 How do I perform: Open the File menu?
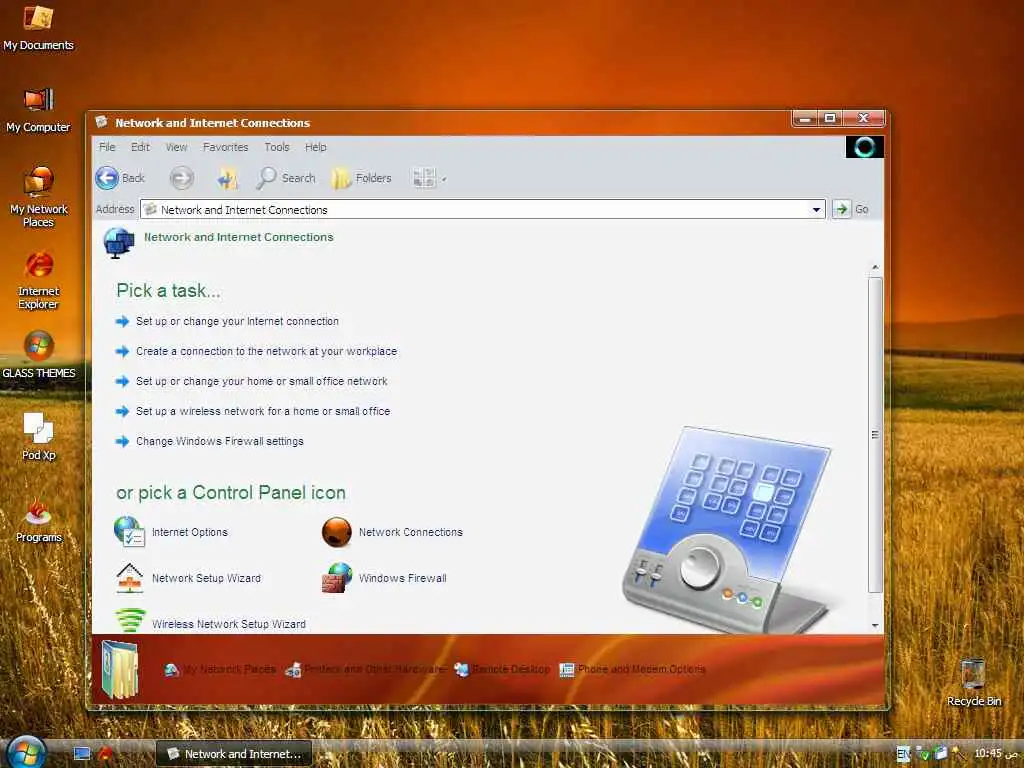(107, 147)
